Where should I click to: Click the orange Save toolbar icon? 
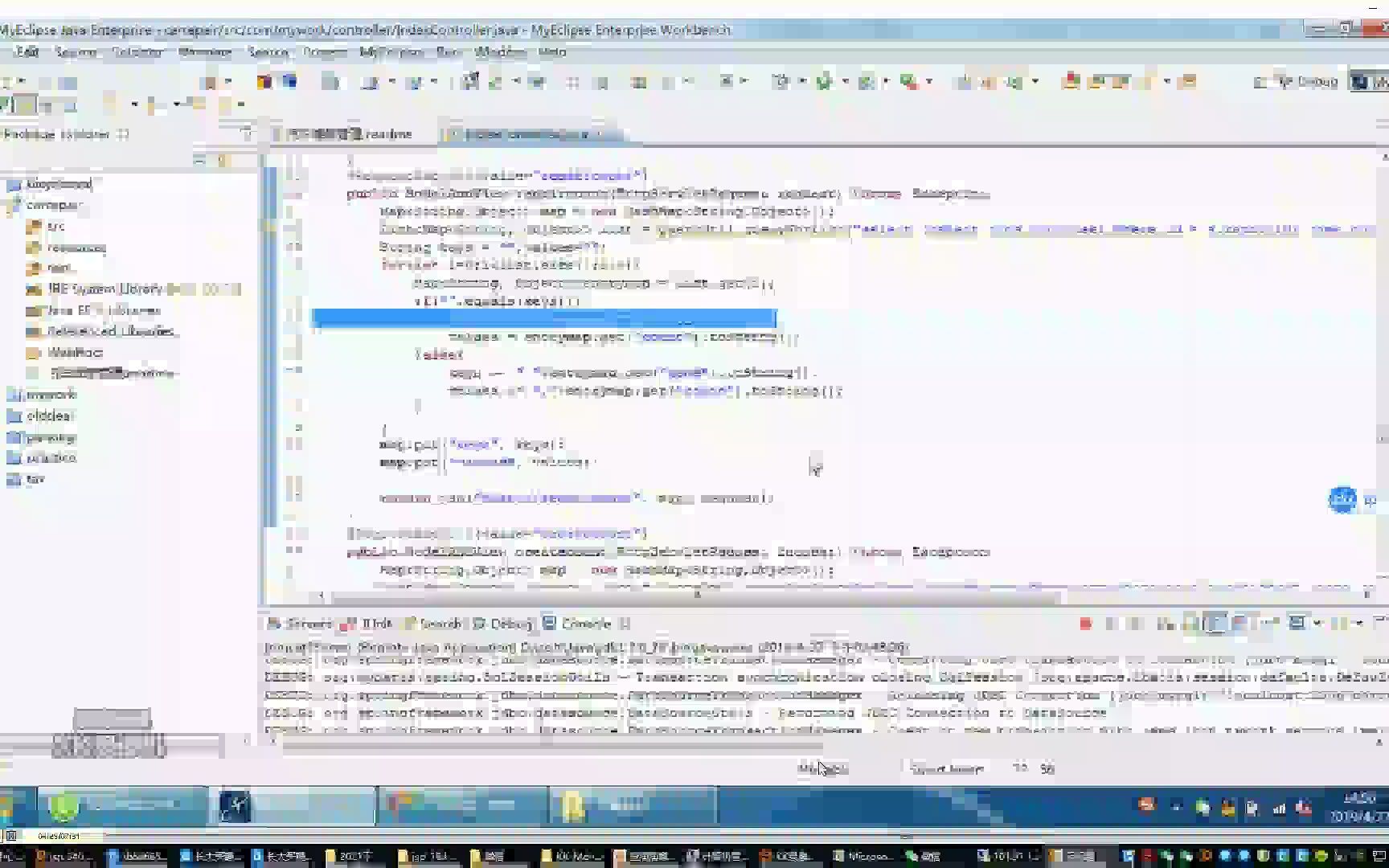[264, 81]
